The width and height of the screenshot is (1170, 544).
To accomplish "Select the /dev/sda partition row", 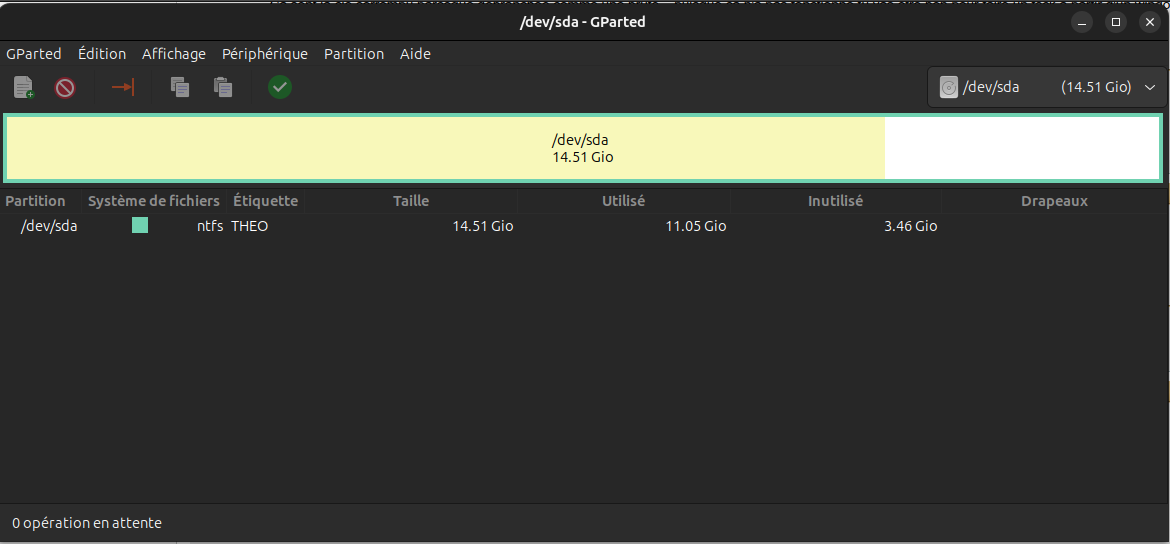I will tap(585, 225).
